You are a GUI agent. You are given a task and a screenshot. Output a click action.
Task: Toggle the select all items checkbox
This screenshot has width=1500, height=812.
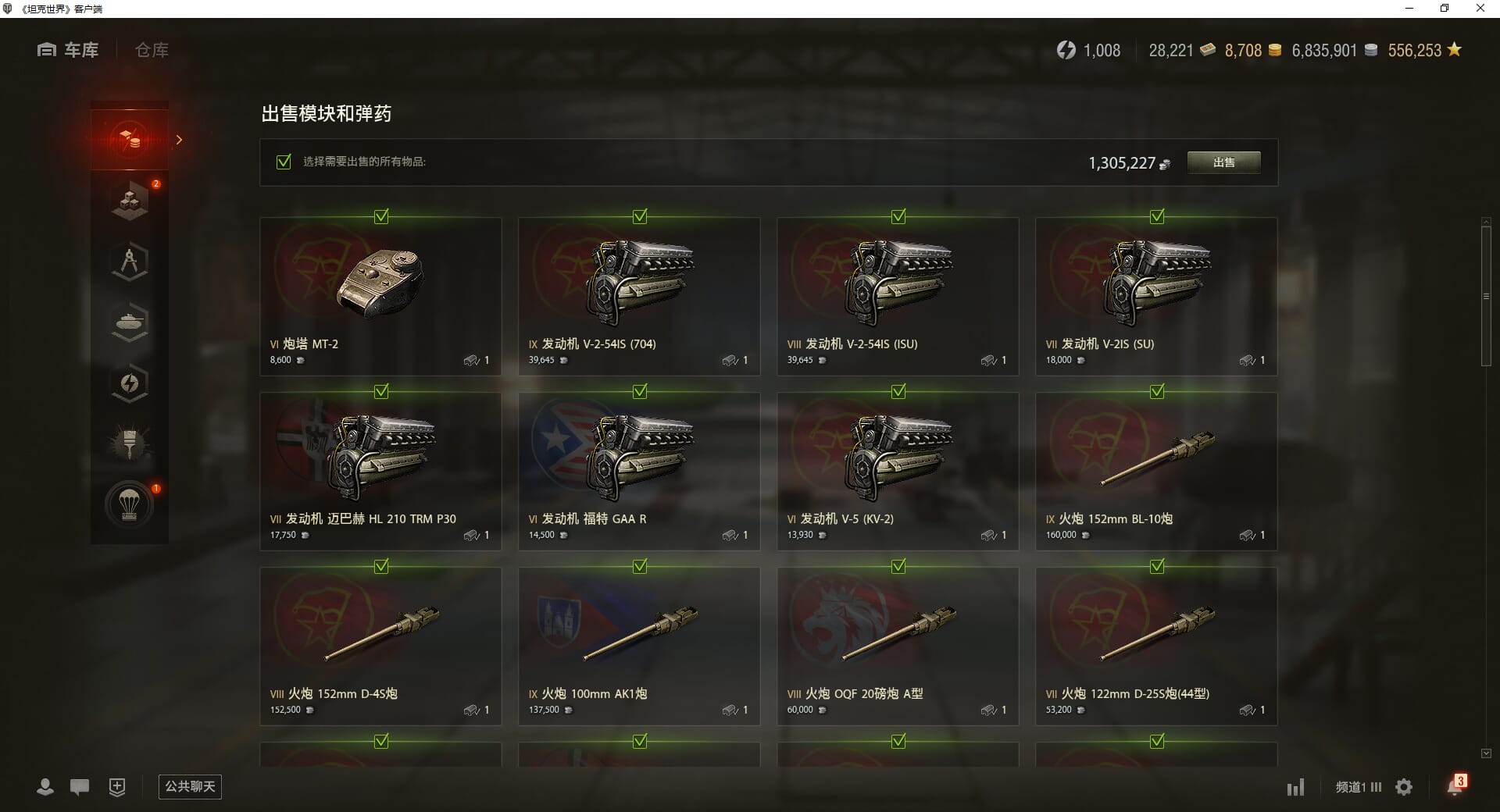(x=284, y=162)
